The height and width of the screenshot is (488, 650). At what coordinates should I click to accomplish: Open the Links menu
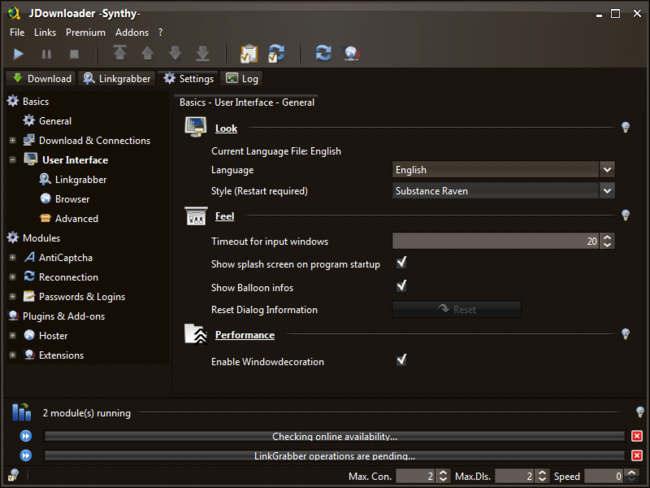(x=45, y=32)
